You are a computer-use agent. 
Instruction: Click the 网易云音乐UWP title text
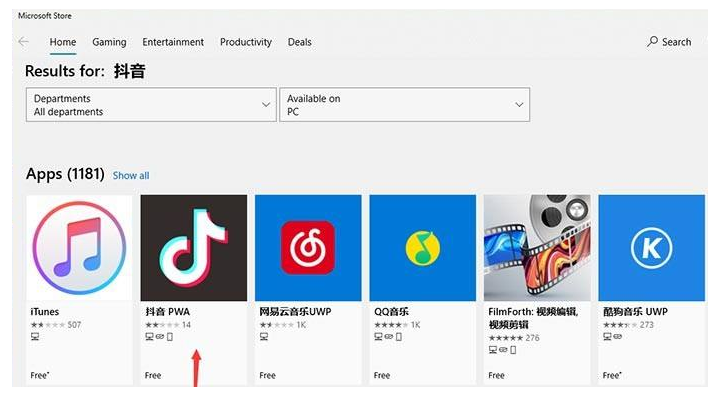pyautogui.click(x=295, y=311)
